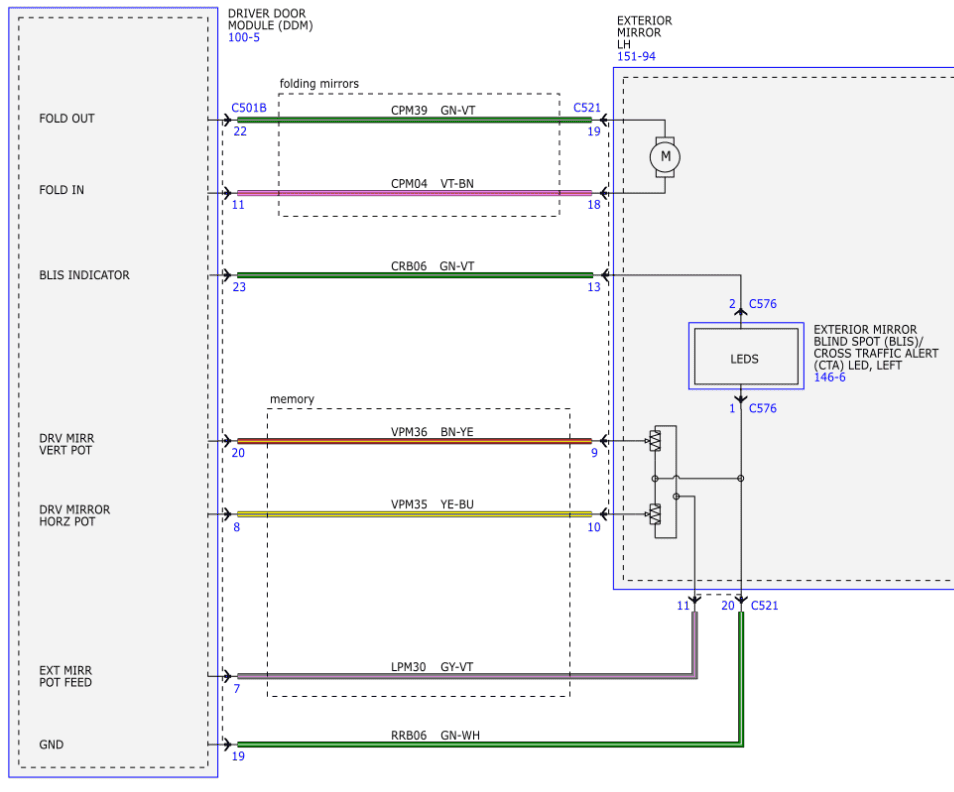954x792 pixels.
Task: Click the GND signal label
Action: 51,745
